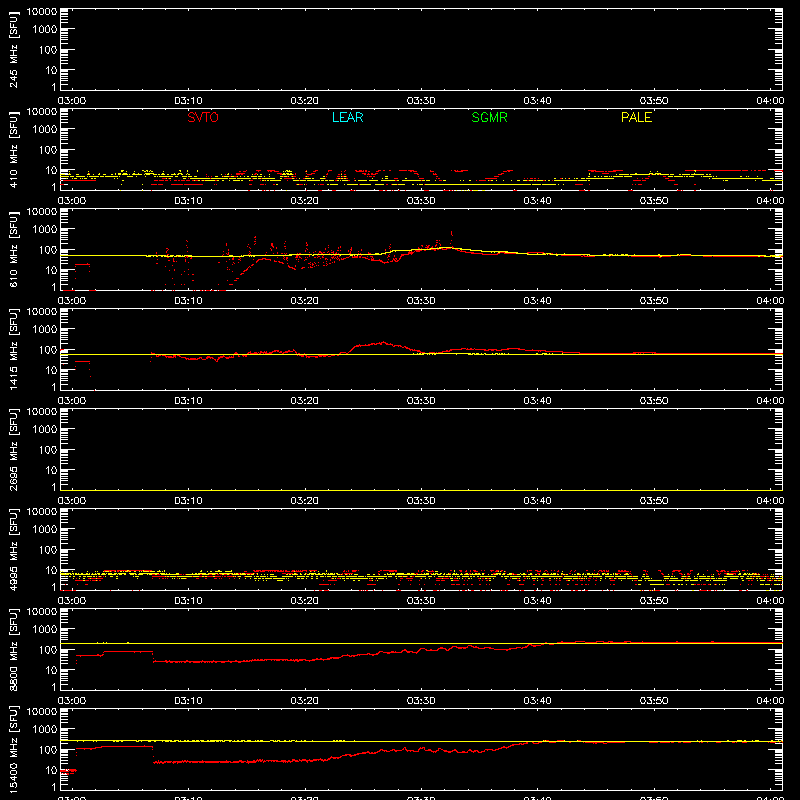800x800 pixels.
Task: Click the red spike peak in 610 MHz plot
Action: pyautogui.click(x=452, y=232)
